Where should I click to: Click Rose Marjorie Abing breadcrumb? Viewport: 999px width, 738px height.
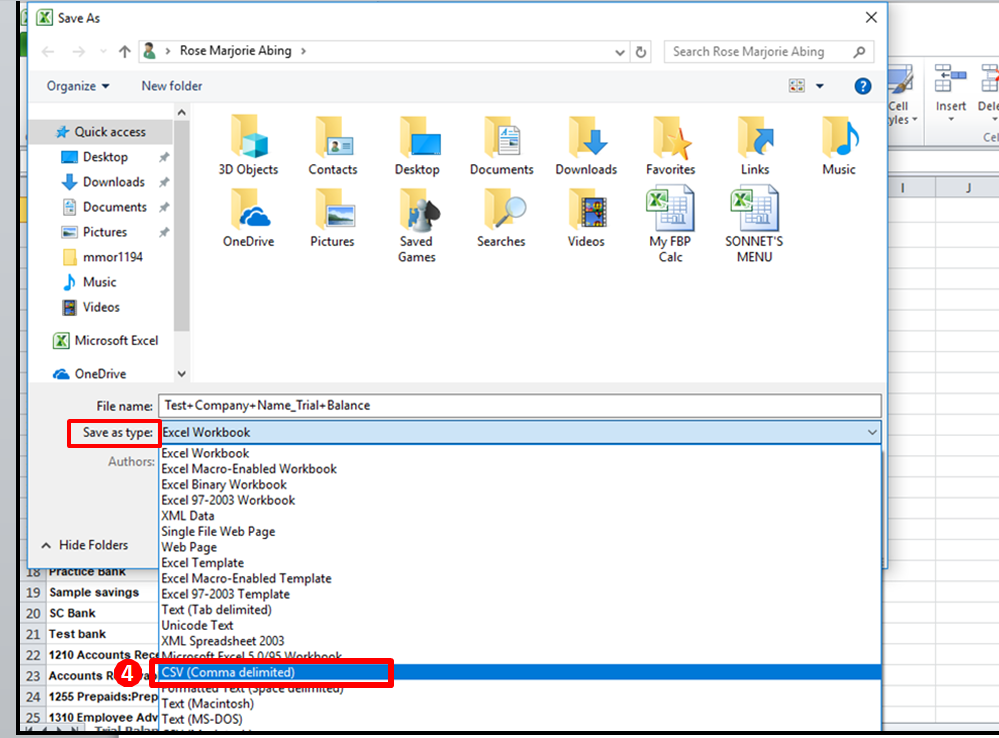(235, 51)
